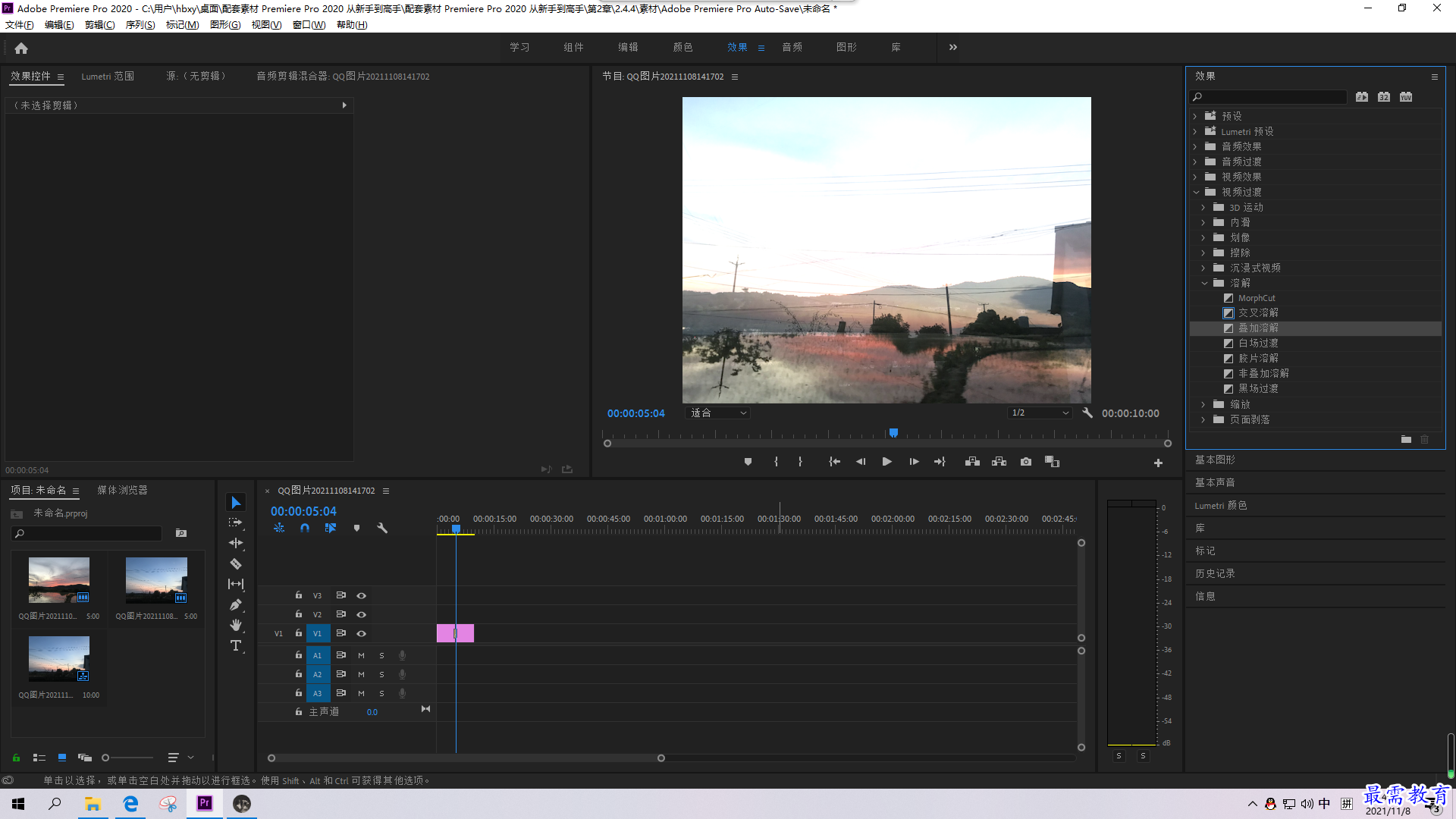This screenshot has height=819, width=1456.
Task: Click the program monitor playhead
Action: coord(893,433)
